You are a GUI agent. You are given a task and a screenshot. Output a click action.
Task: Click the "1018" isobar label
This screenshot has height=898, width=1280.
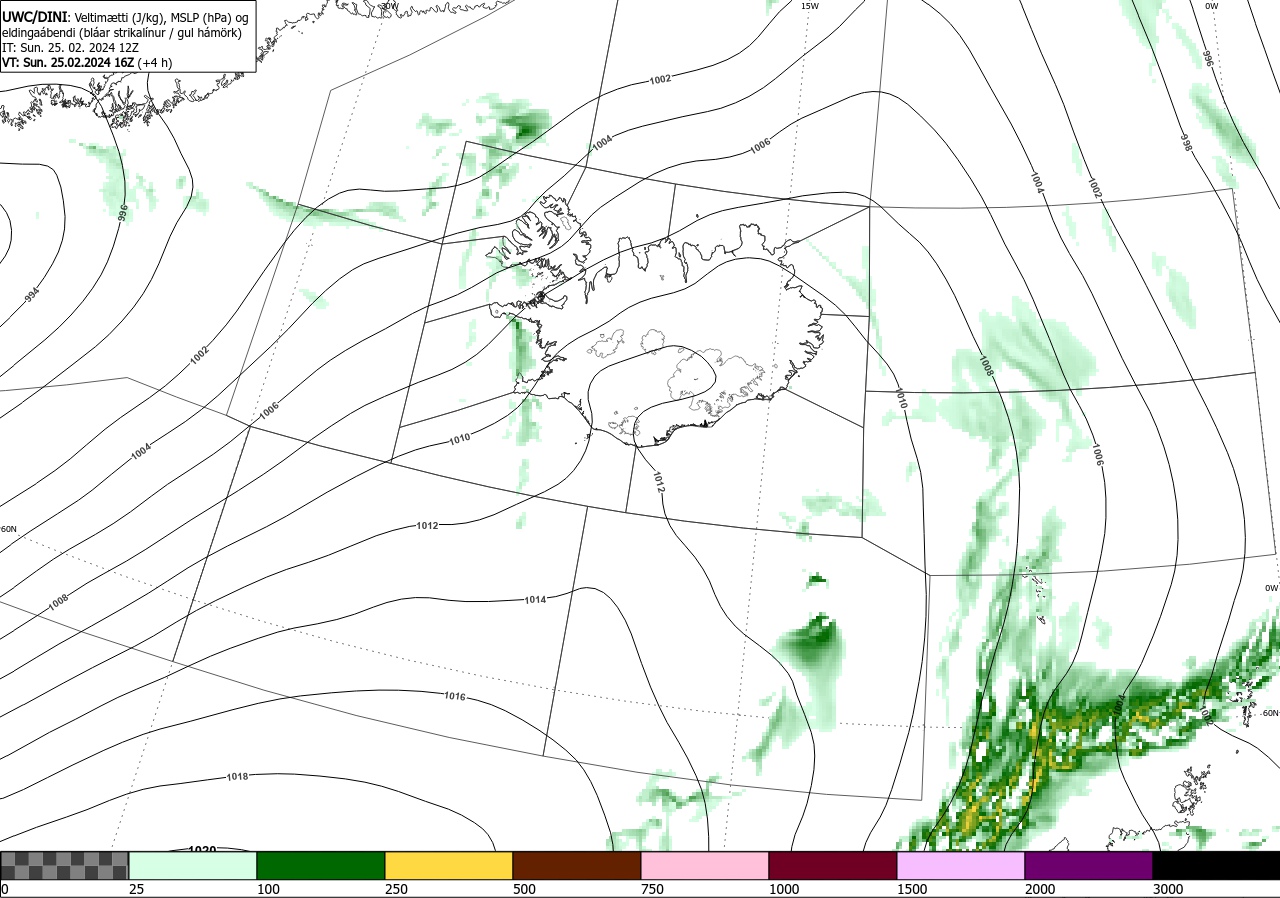[x=237, y=776]
